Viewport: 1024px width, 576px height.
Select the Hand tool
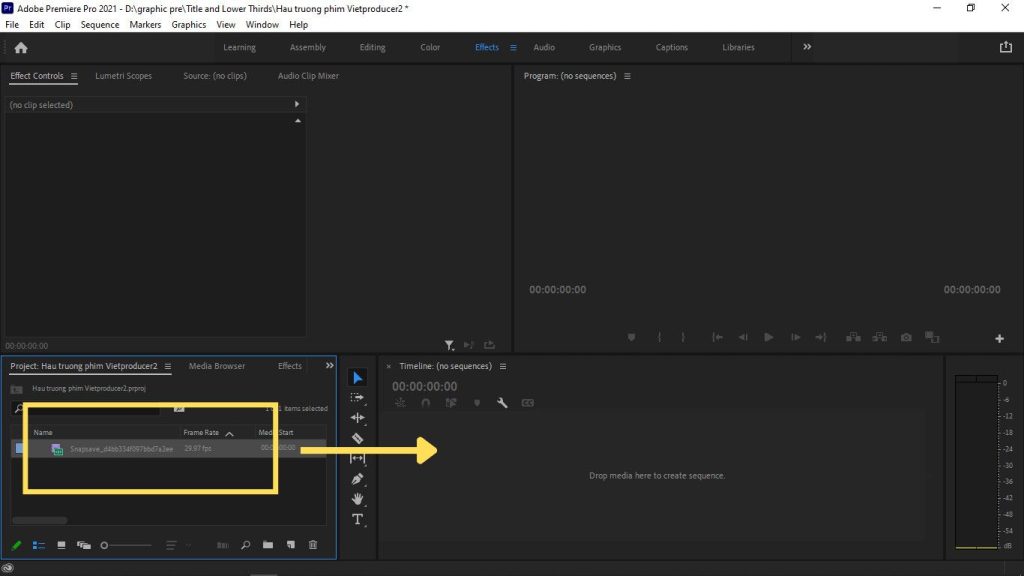(x=358, y=498)
